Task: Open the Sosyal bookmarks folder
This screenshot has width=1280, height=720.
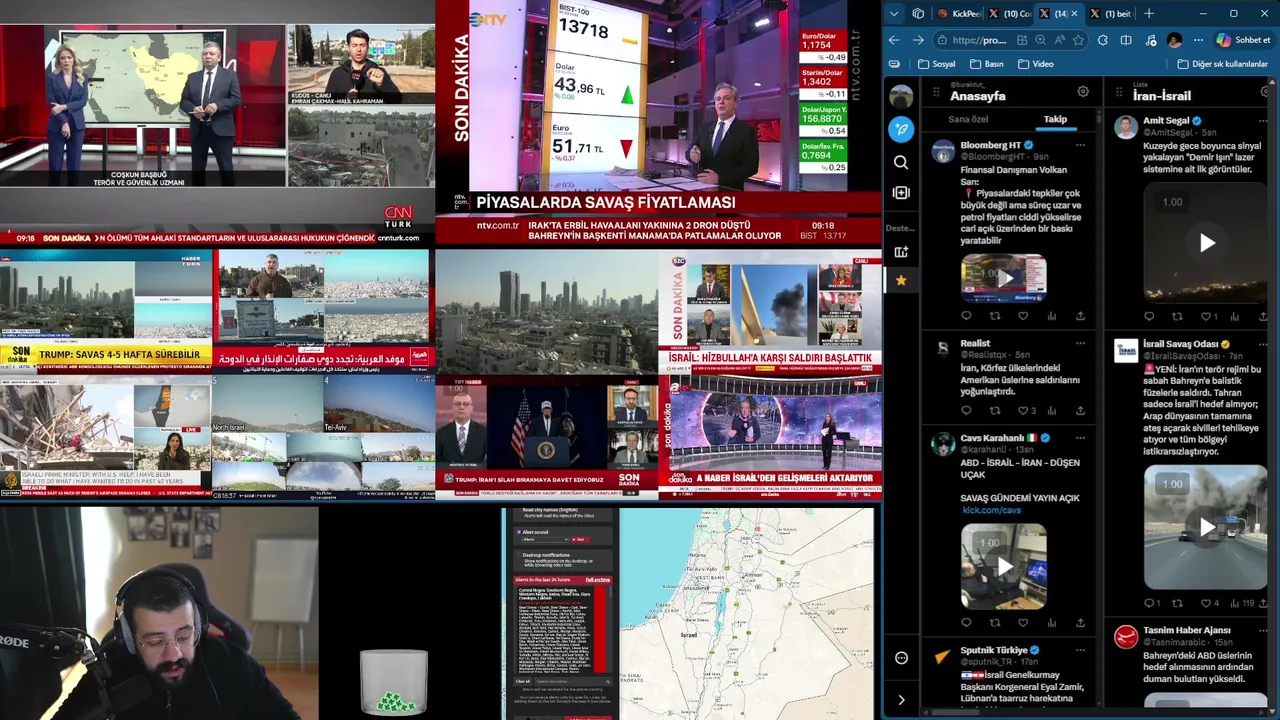Action: click(x=936, y=64)
